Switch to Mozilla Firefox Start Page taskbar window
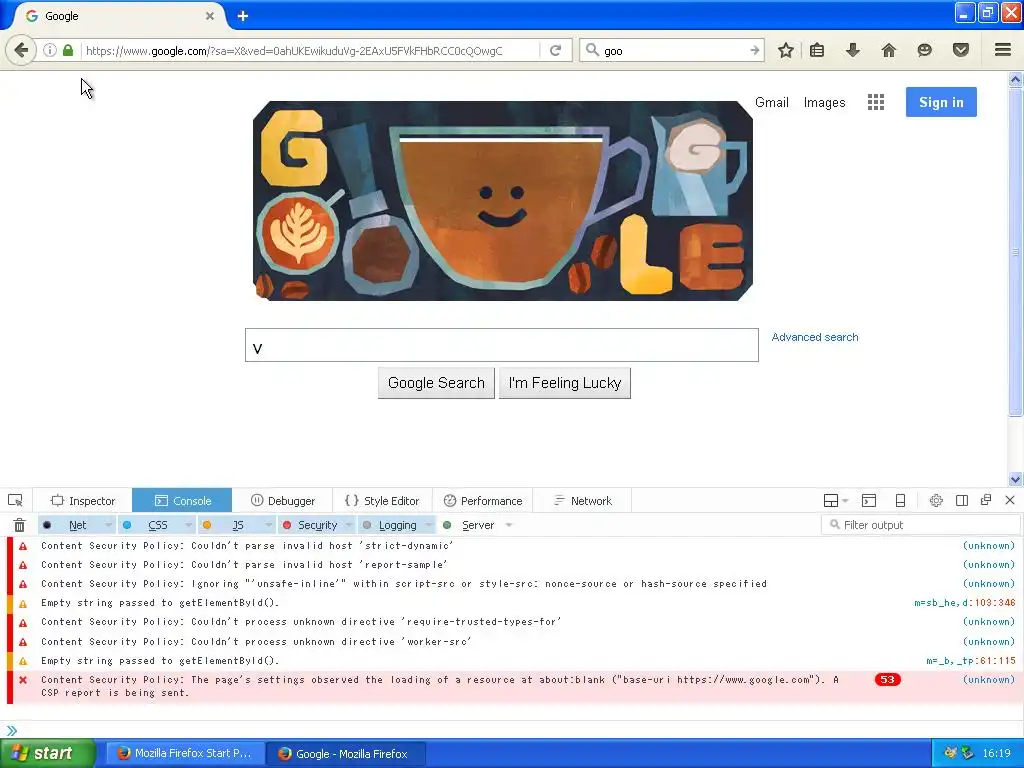This screenshot has width=1024, height=768. pyautogui.click(x=186, y=753)
